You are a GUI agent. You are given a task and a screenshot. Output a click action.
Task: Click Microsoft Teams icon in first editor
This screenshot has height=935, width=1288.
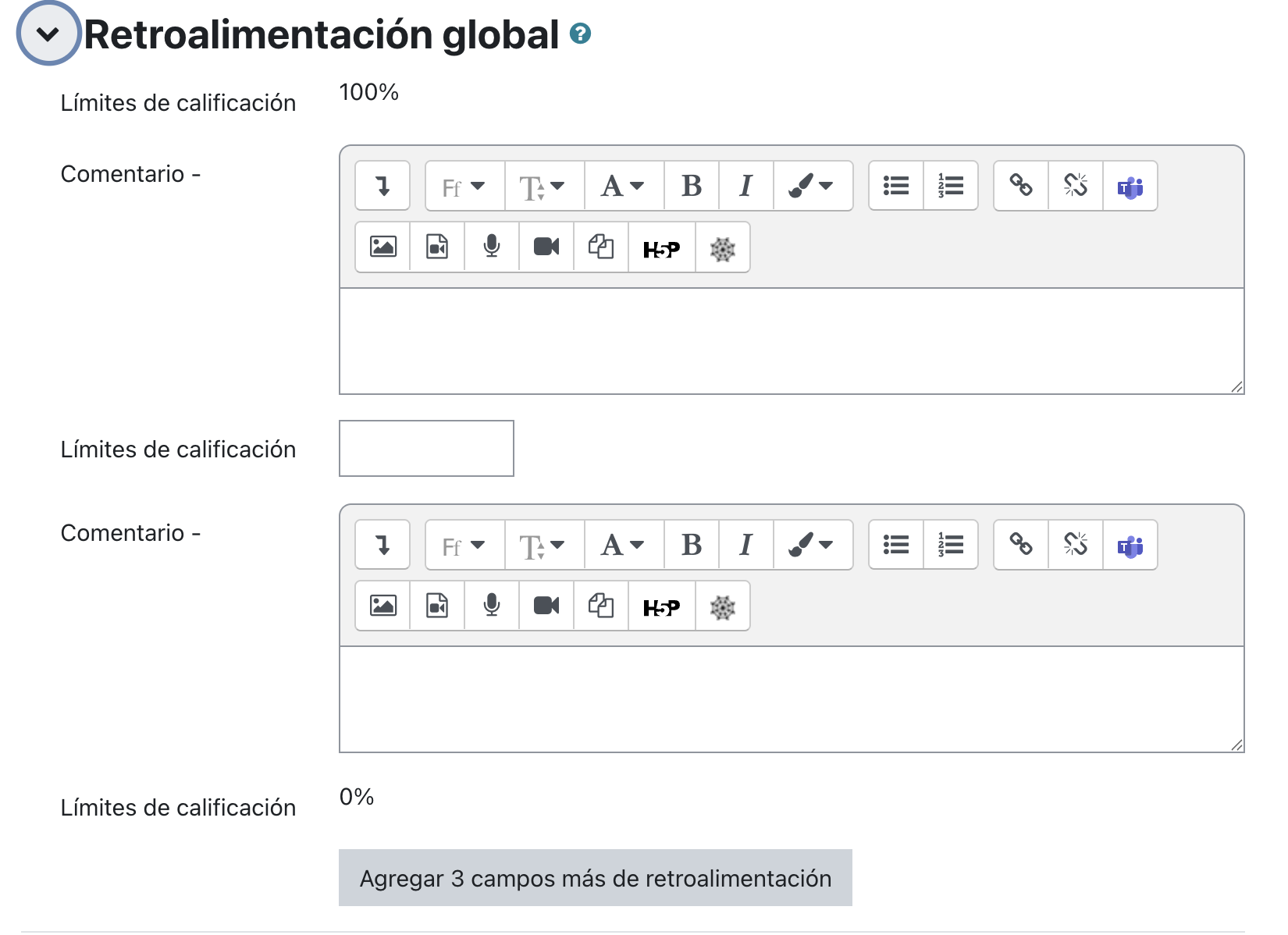(x=1130, y=186)
